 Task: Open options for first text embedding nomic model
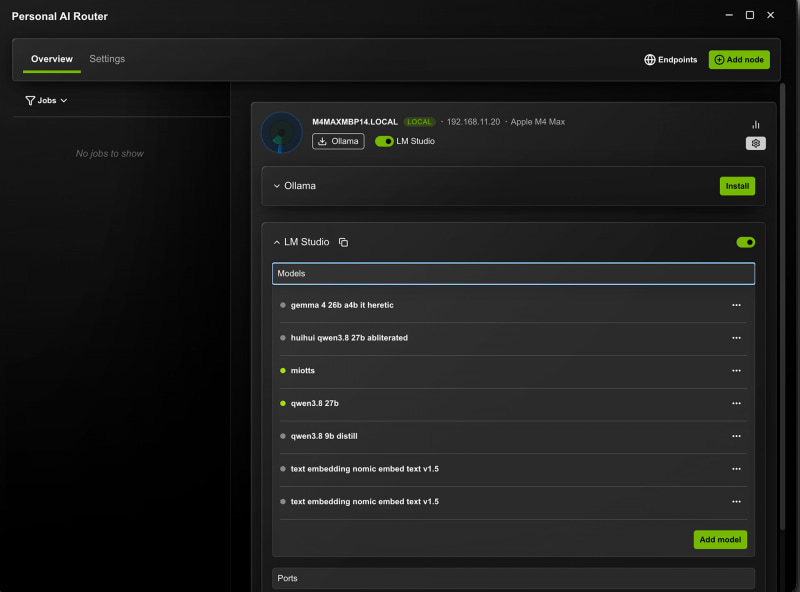click(x=736, y=468)
